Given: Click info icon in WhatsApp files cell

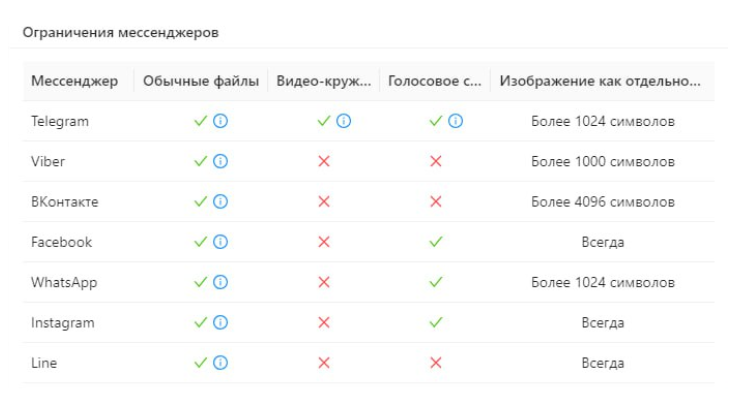Looking at the screenshot, I should pos(221,282).
